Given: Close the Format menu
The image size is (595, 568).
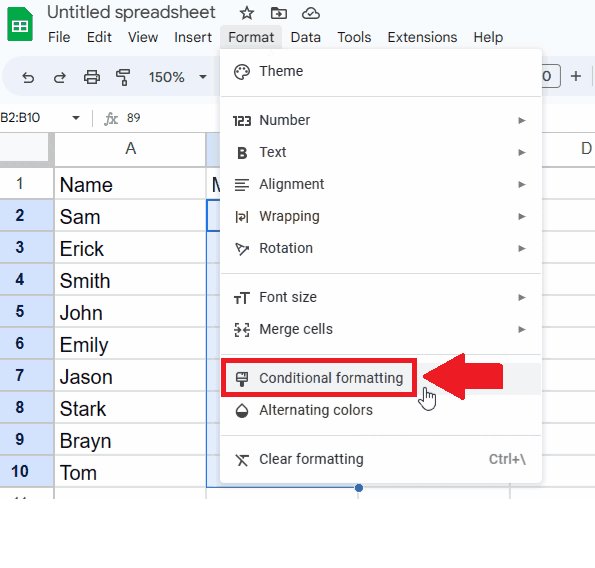Looking at the screenshot, I should (251, 37).
